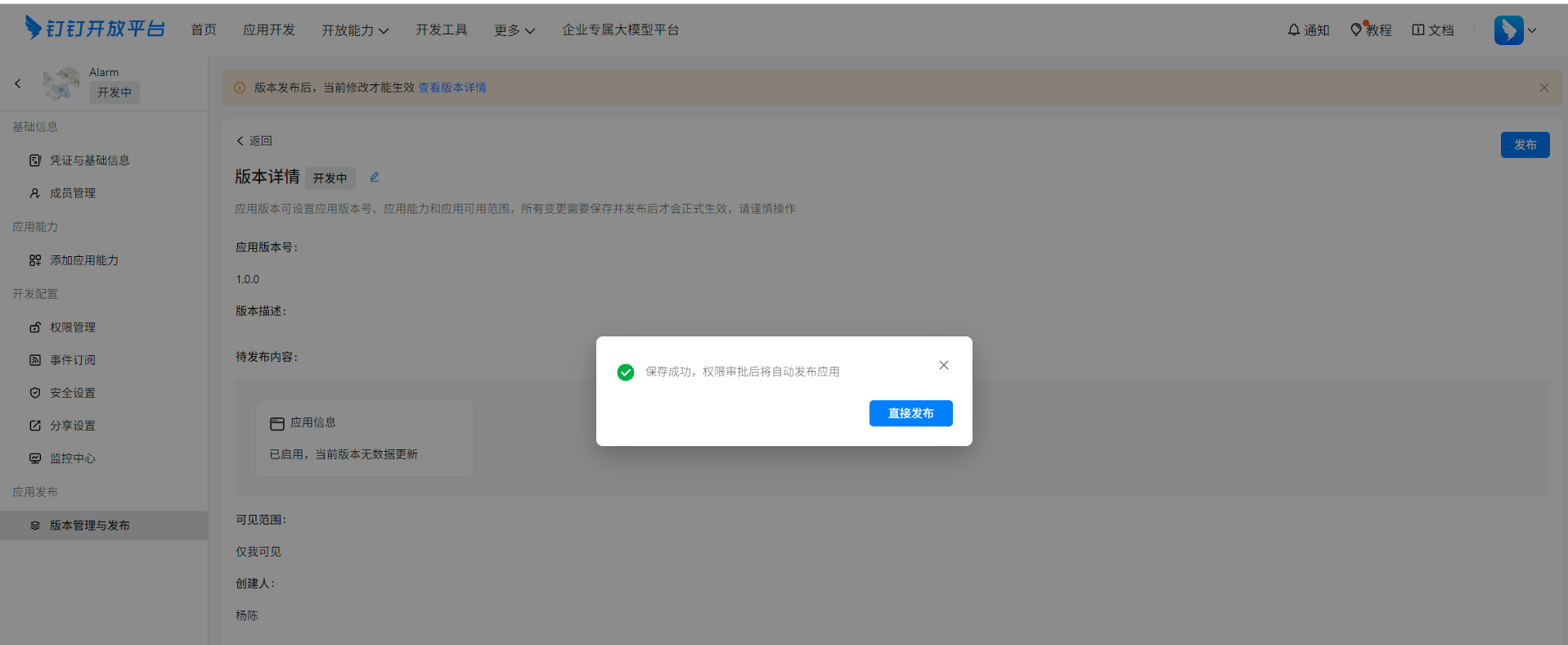Click the DingTalk open platform logo

[95, 29]
